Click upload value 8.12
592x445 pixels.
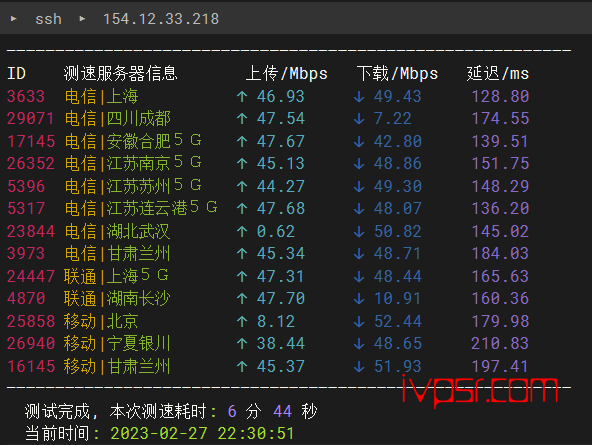(x=276, y=321)
